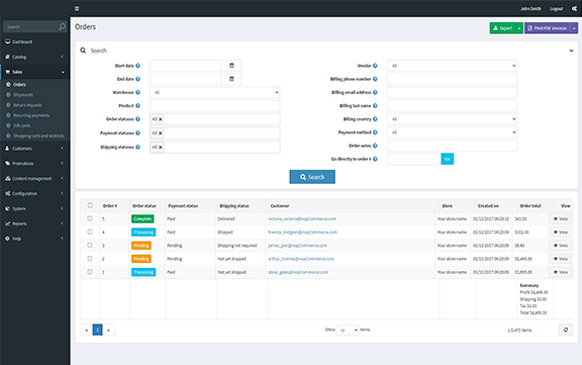This screenshot has height=365, width=582.
Task: Open victoria_victoria customer email link
Action: [302, 219]
